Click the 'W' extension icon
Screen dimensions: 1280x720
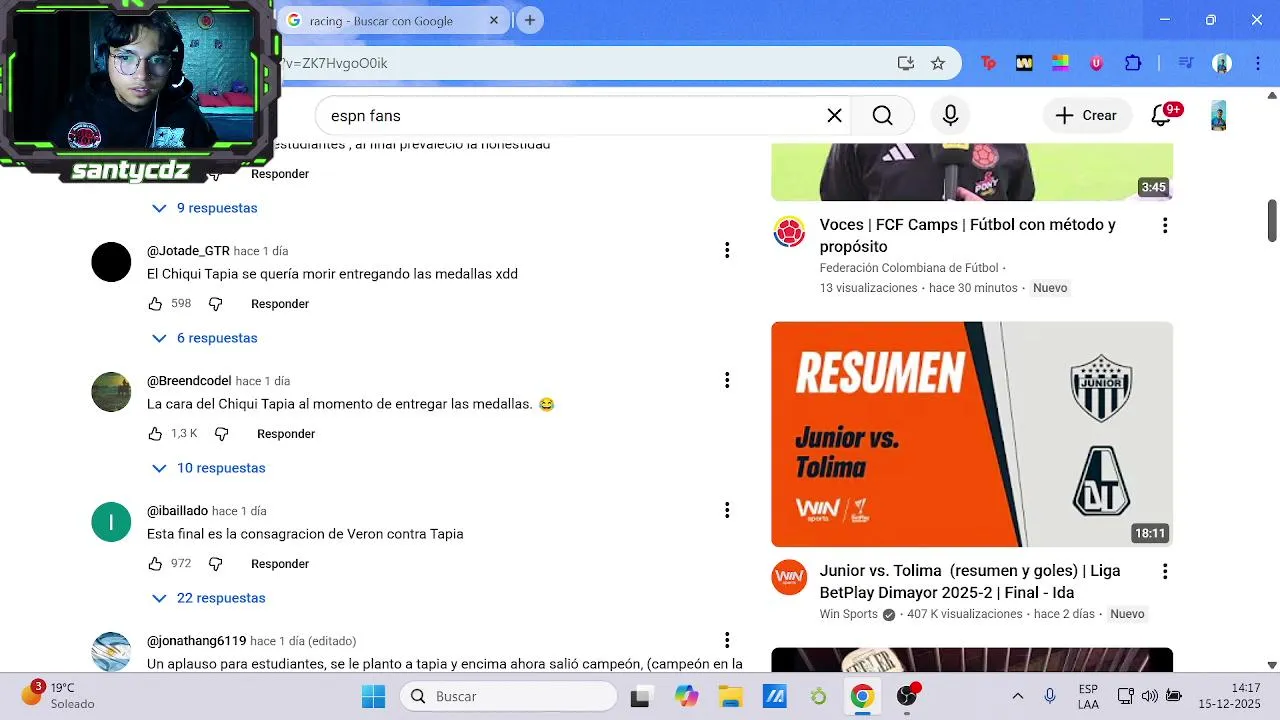1024,63
